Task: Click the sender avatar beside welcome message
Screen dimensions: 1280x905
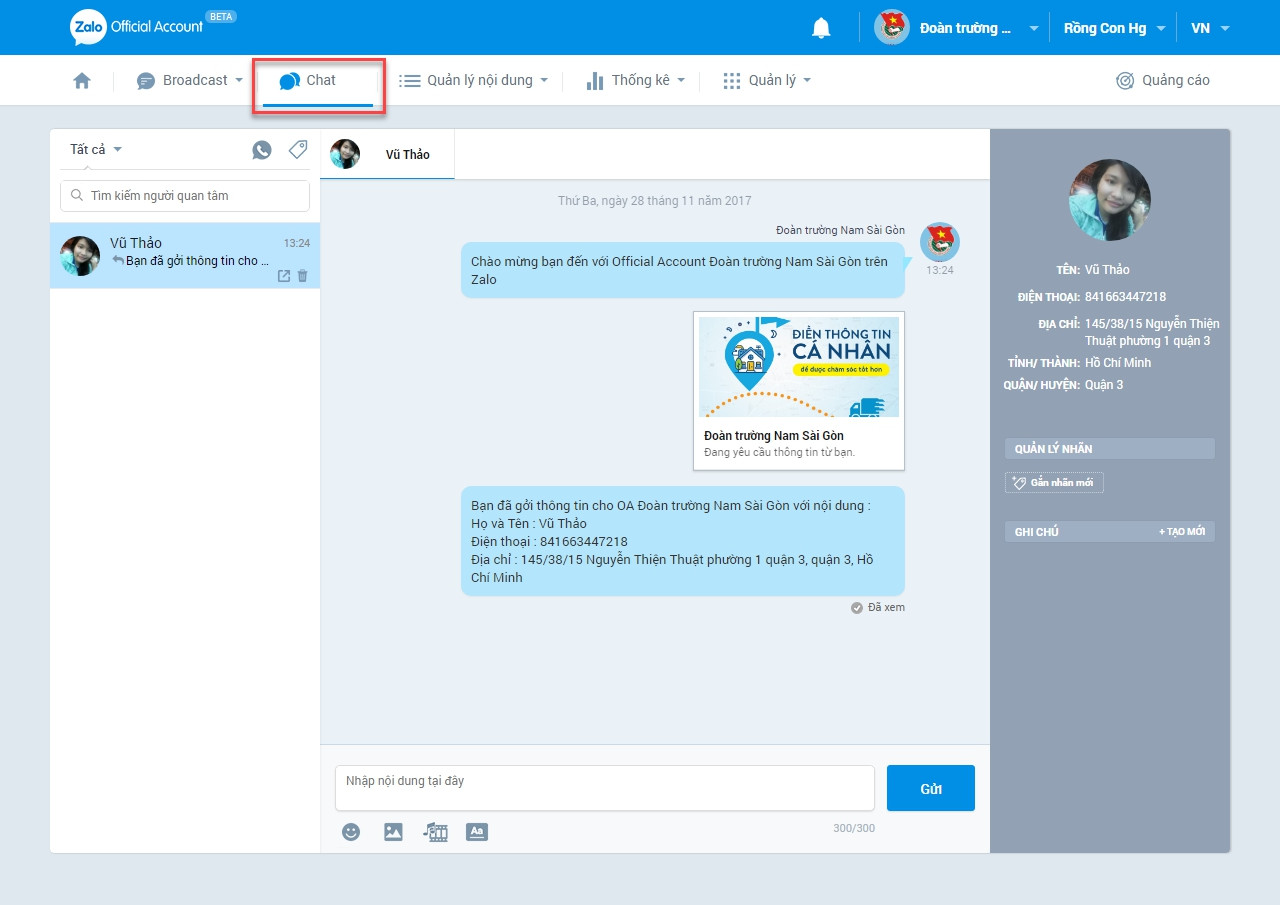Action: coord(940,242)
